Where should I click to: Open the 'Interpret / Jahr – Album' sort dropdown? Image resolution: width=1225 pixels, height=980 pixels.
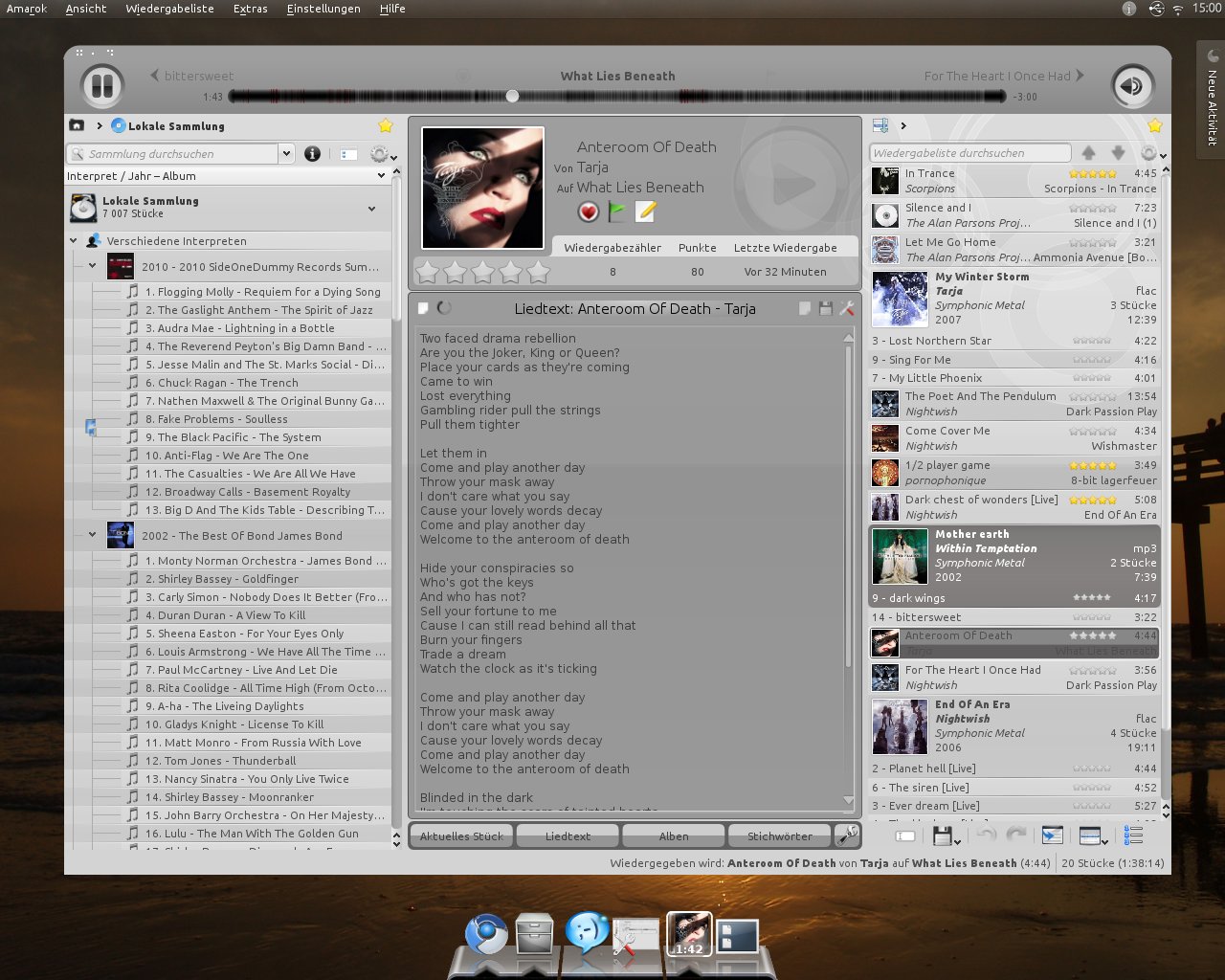click(227, 176)
